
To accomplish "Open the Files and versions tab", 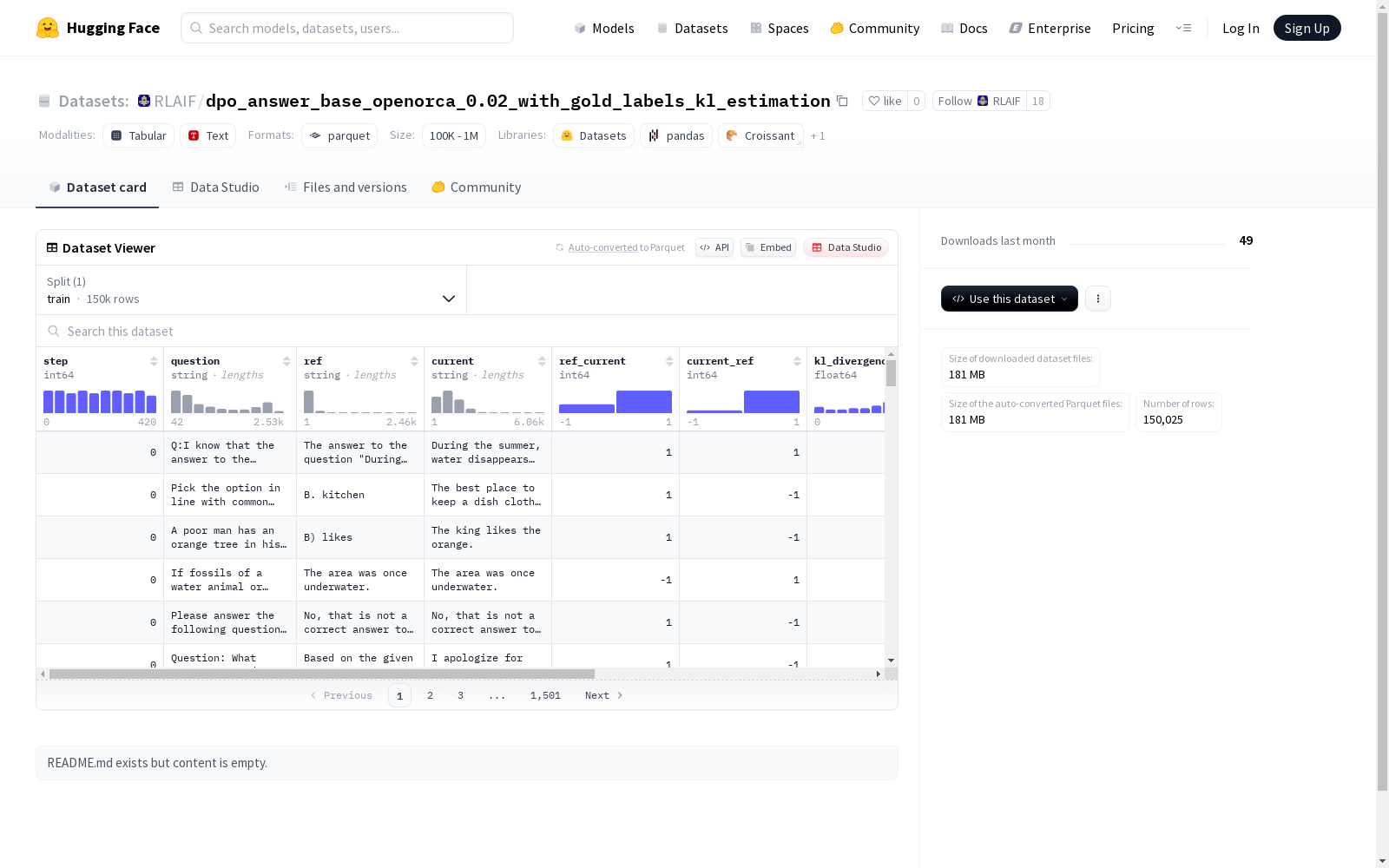I will pos(346,187).
